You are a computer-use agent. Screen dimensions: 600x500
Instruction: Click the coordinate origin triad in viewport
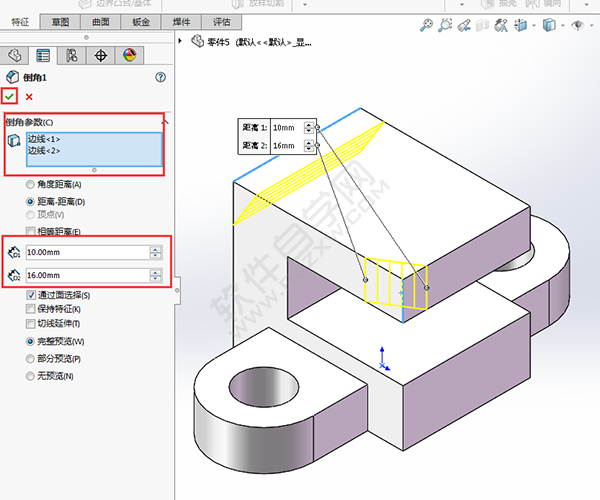tap(383, 359)
